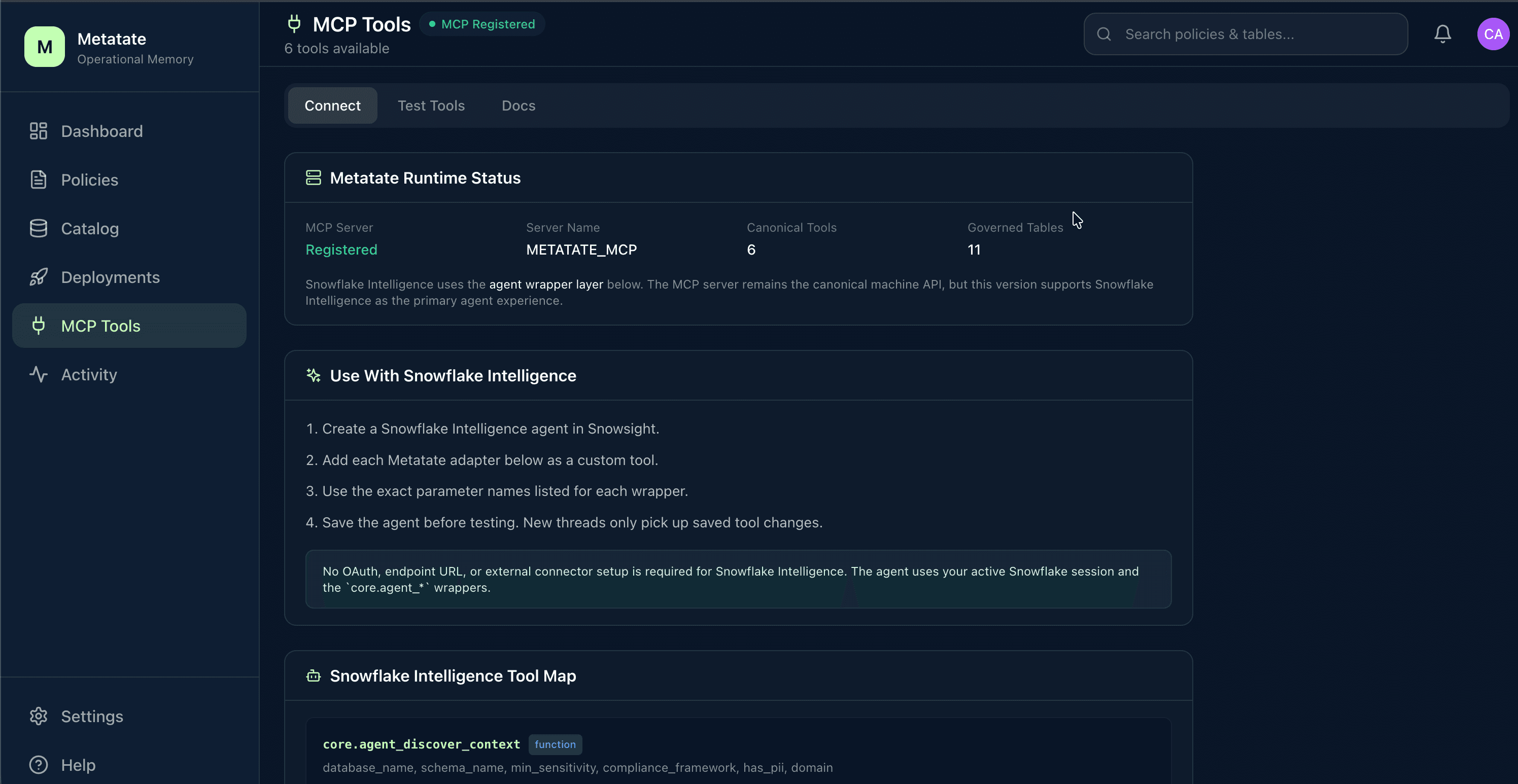
Task: Open Catalog via the database icon
Action: click(39, 228)
